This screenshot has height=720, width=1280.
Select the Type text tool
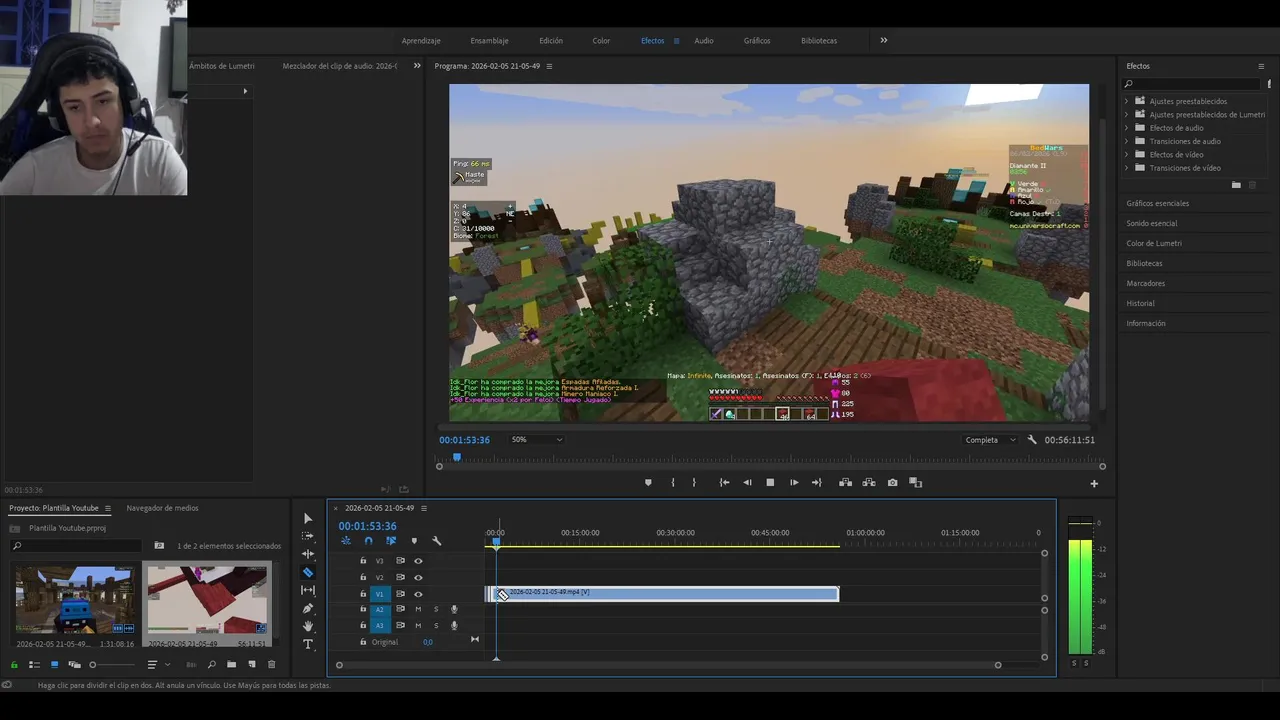(308, 644)
